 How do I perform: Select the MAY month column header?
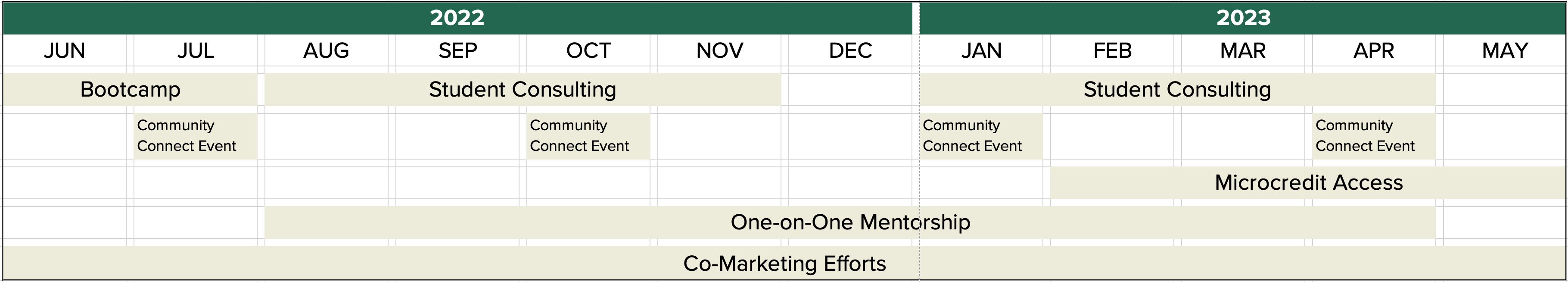[x=1505, y=50]
